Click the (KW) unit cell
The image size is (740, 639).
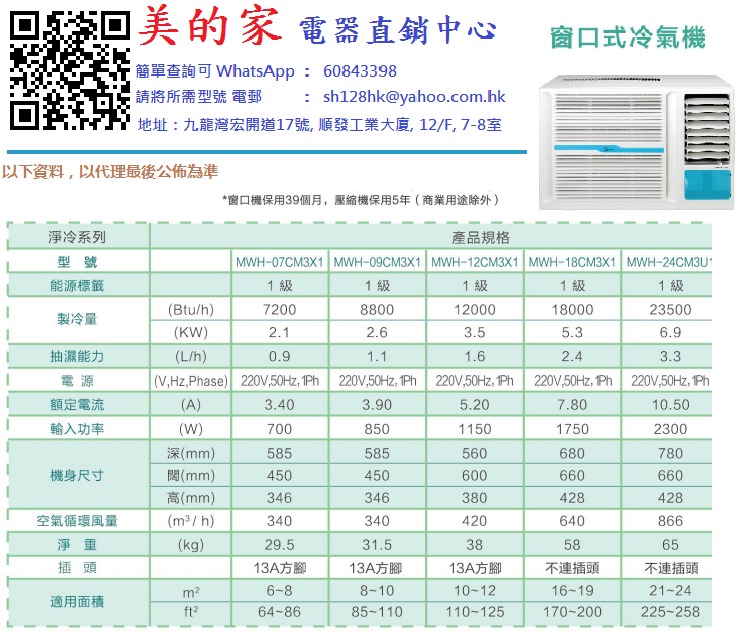[x=191, y=332]
